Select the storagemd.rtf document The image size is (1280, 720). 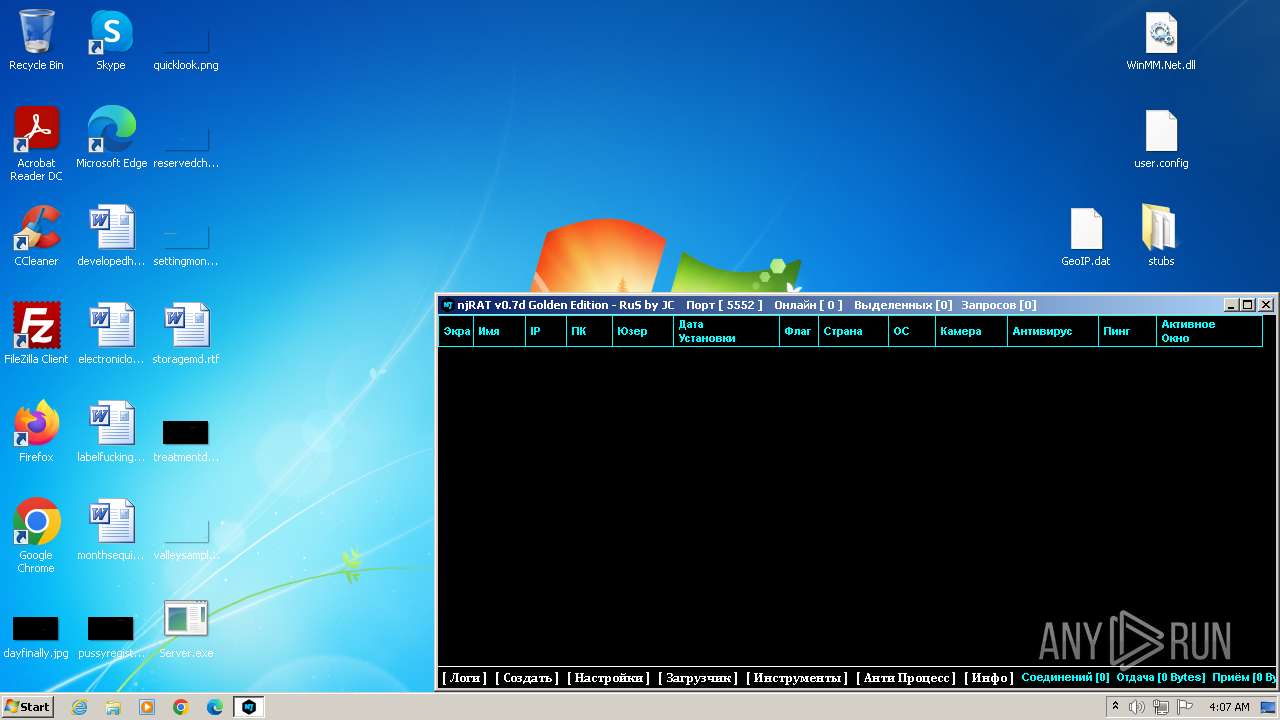[x=186, y=333]
